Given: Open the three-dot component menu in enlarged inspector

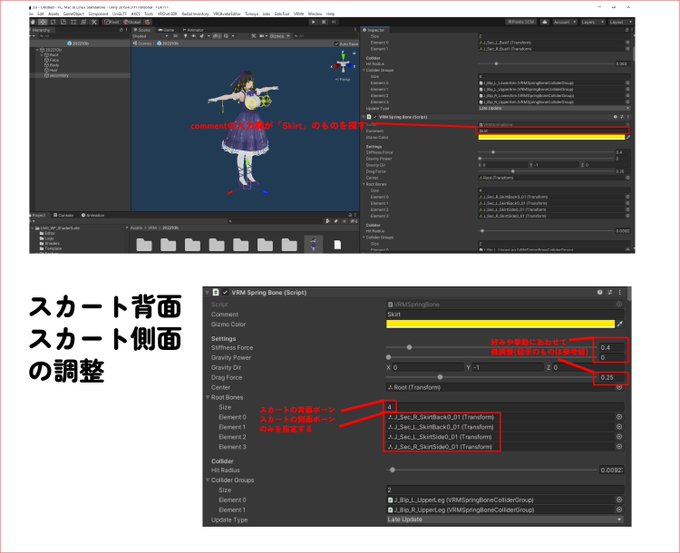Looking at the screenshot, I should coord(620,292).
